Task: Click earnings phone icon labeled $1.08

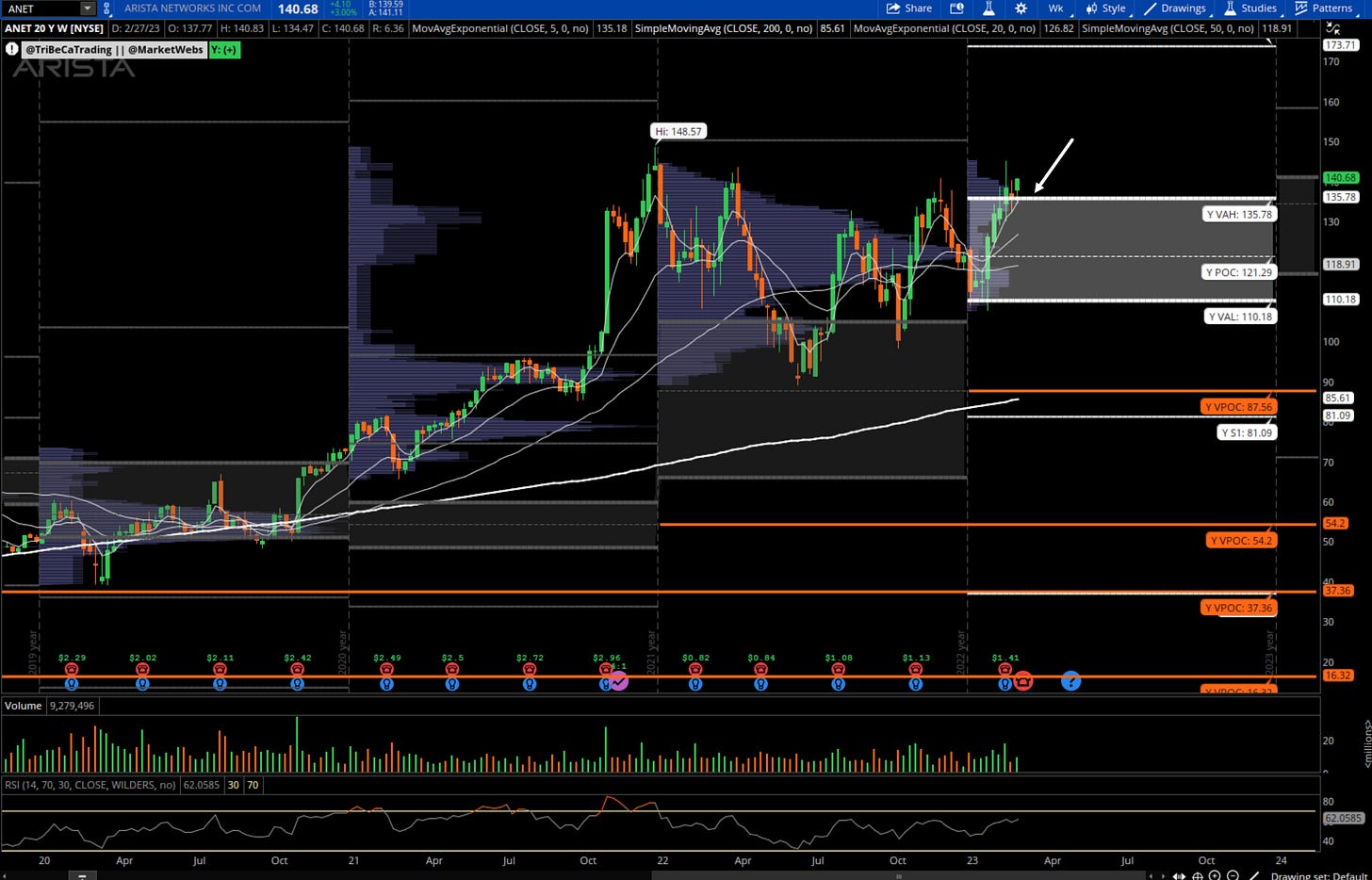Action: pos(838,670)
